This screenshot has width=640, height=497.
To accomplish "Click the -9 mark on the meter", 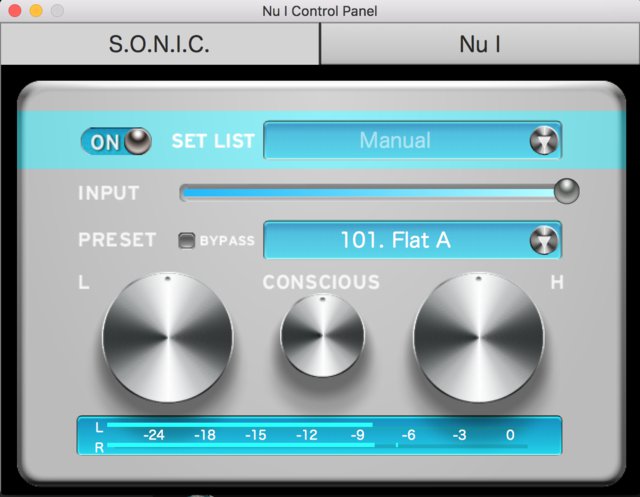I will click(x=358, y=435).
